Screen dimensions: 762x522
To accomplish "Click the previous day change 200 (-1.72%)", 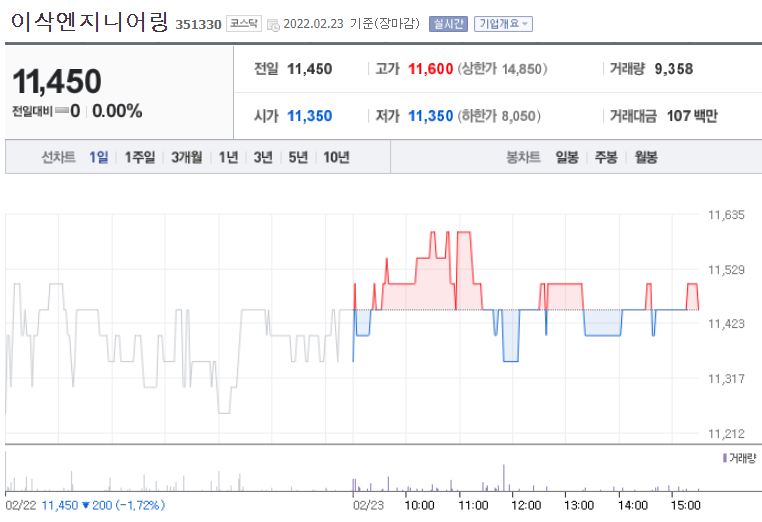I will click(128, 505).
